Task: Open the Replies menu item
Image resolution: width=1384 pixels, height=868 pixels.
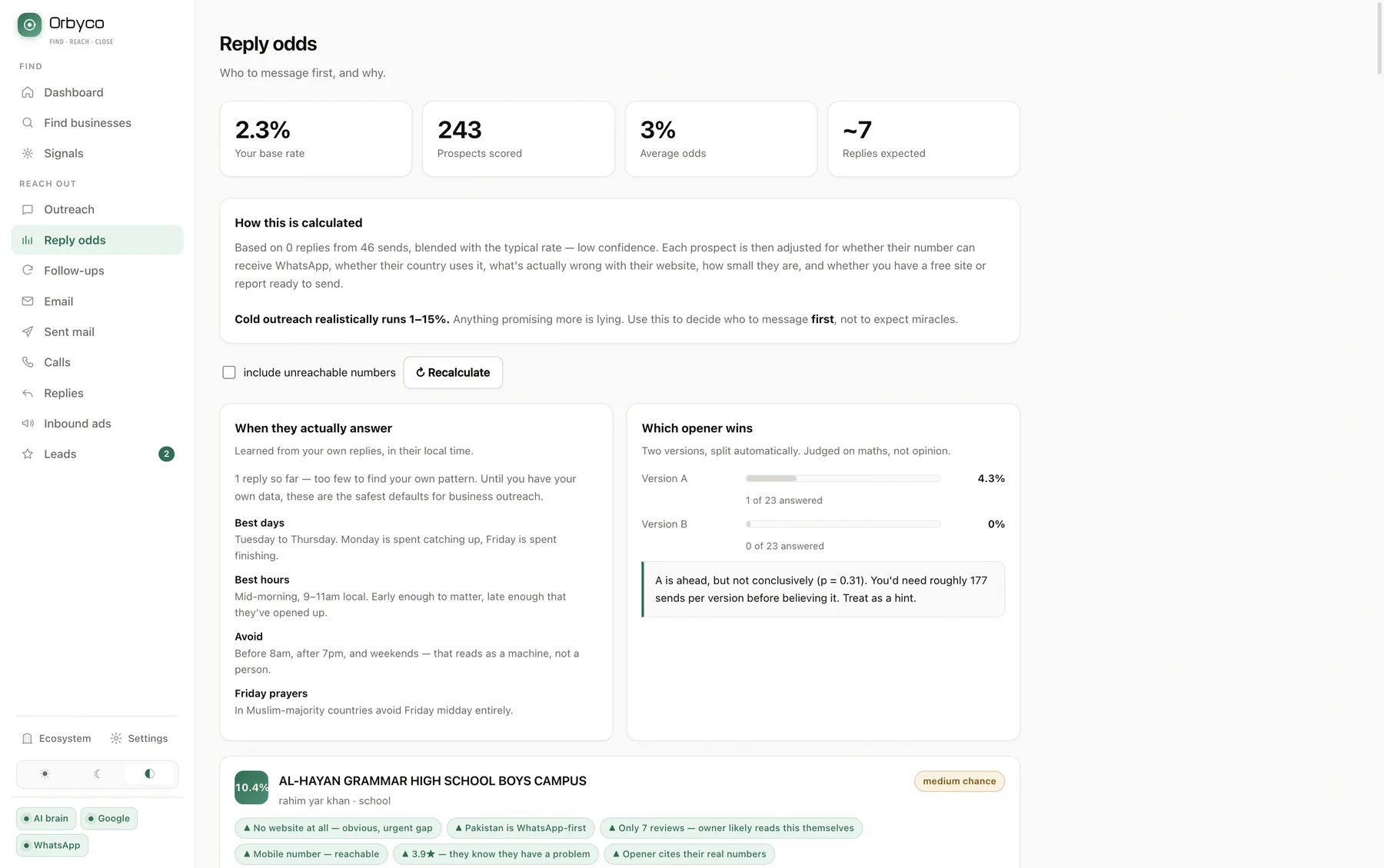Action: pyautogui.click(x=98, y=393)
